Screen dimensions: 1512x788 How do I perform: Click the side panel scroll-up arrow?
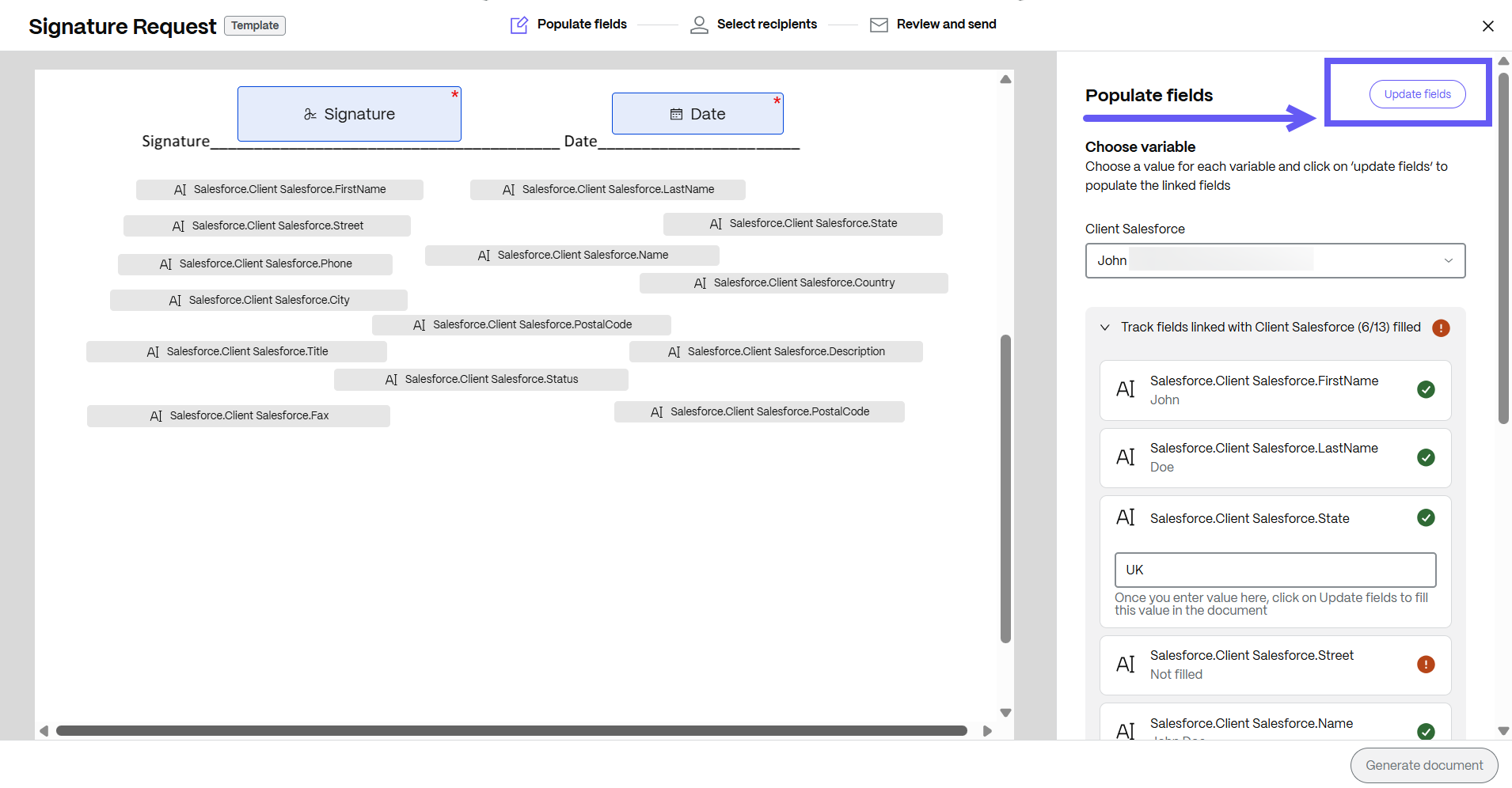pyautogui.click(x=1503, y=61)
